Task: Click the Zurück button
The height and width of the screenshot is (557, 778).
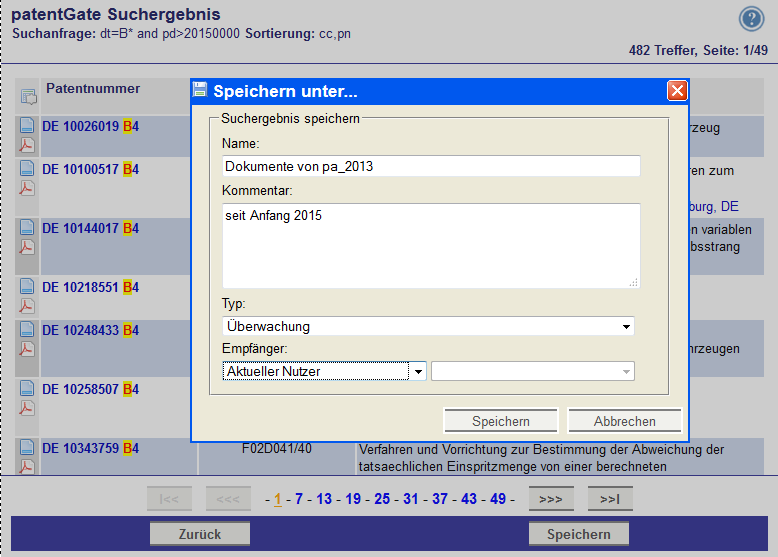Action: [x=200, y=534]
